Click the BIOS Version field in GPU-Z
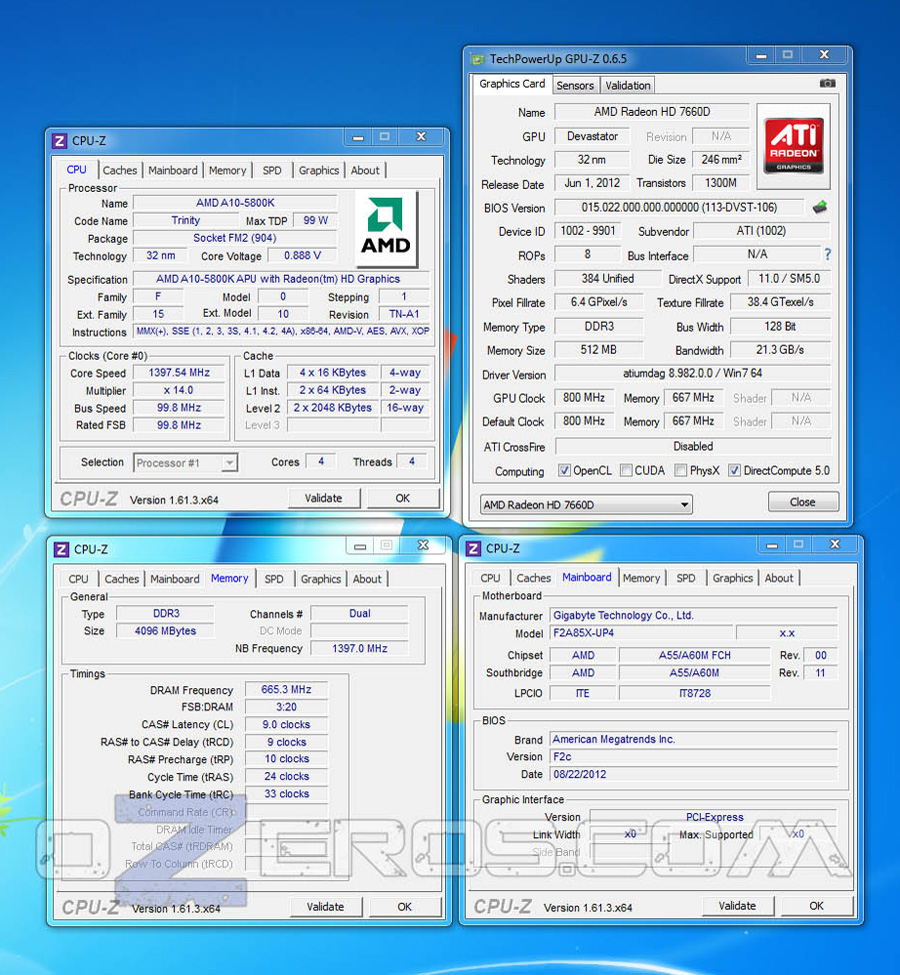This screenshot has height=975, width=900. coord(679,208)
